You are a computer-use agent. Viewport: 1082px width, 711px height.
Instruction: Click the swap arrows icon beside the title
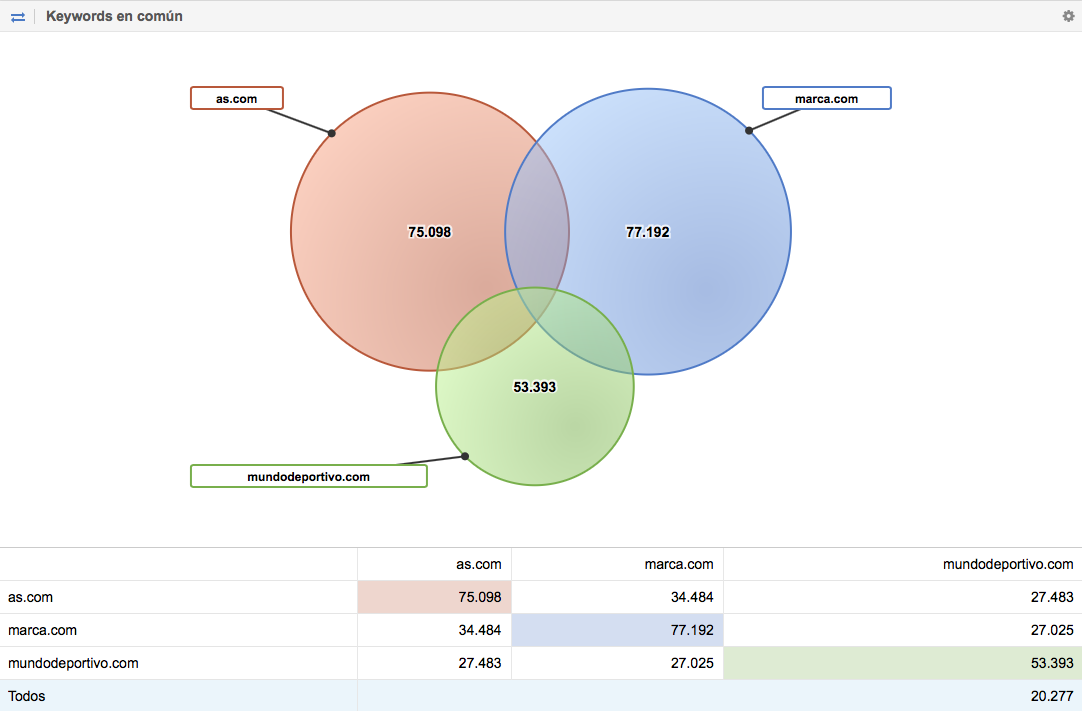coord(18,17)
